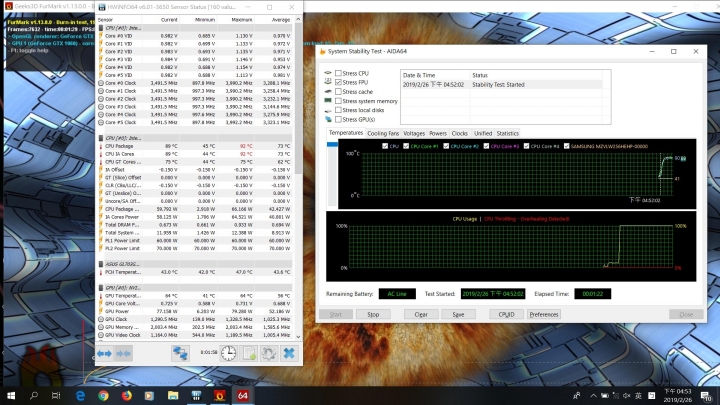The width and height of the screenshot is (720, 405).
Task: Switch to Powers tab
Action: (x=438, y=133)
